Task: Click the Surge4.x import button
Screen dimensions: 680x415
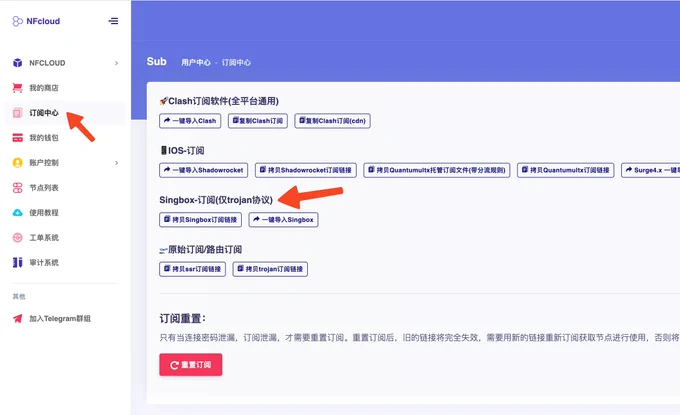Action: (651, 170)
